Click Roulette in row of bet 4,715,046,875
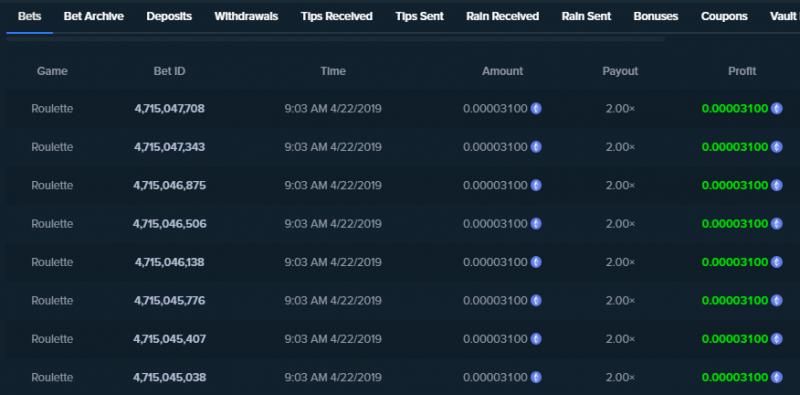Viewport: 800px width, 395px height. (52, 185)
